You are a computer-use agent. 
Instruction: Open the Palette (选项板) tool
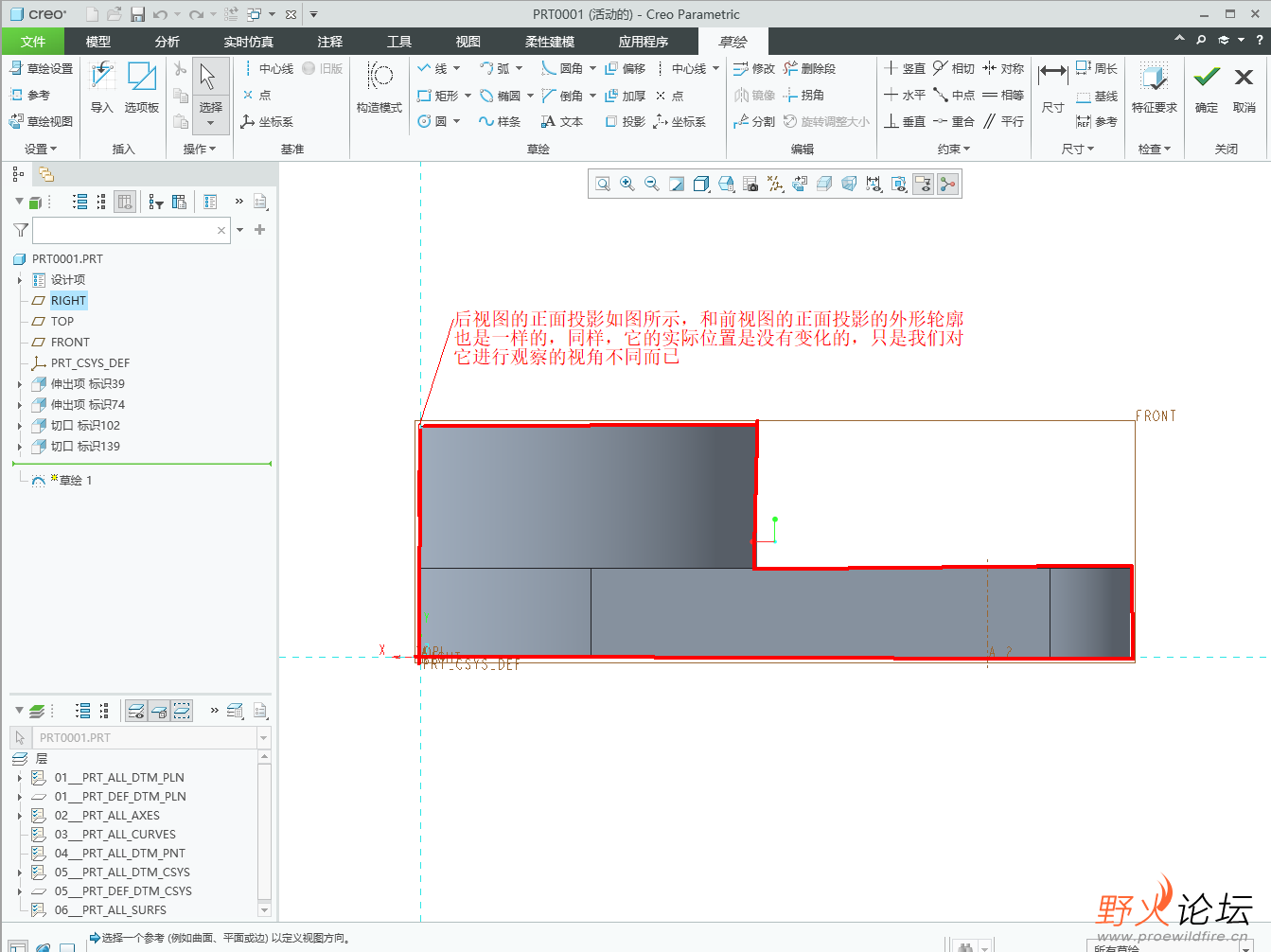click(x=142, y=87)
